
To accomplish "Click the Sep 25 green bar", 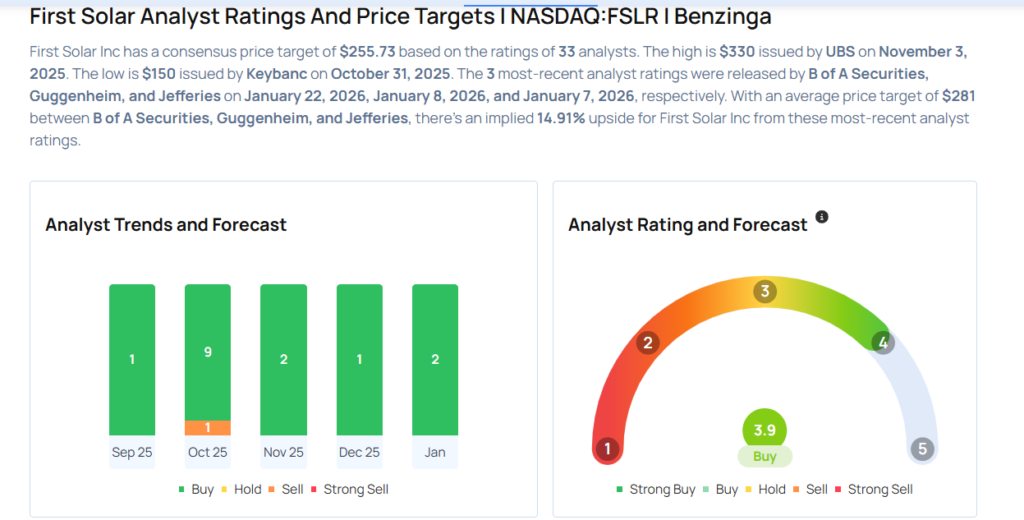I will [x=132, y=359].
